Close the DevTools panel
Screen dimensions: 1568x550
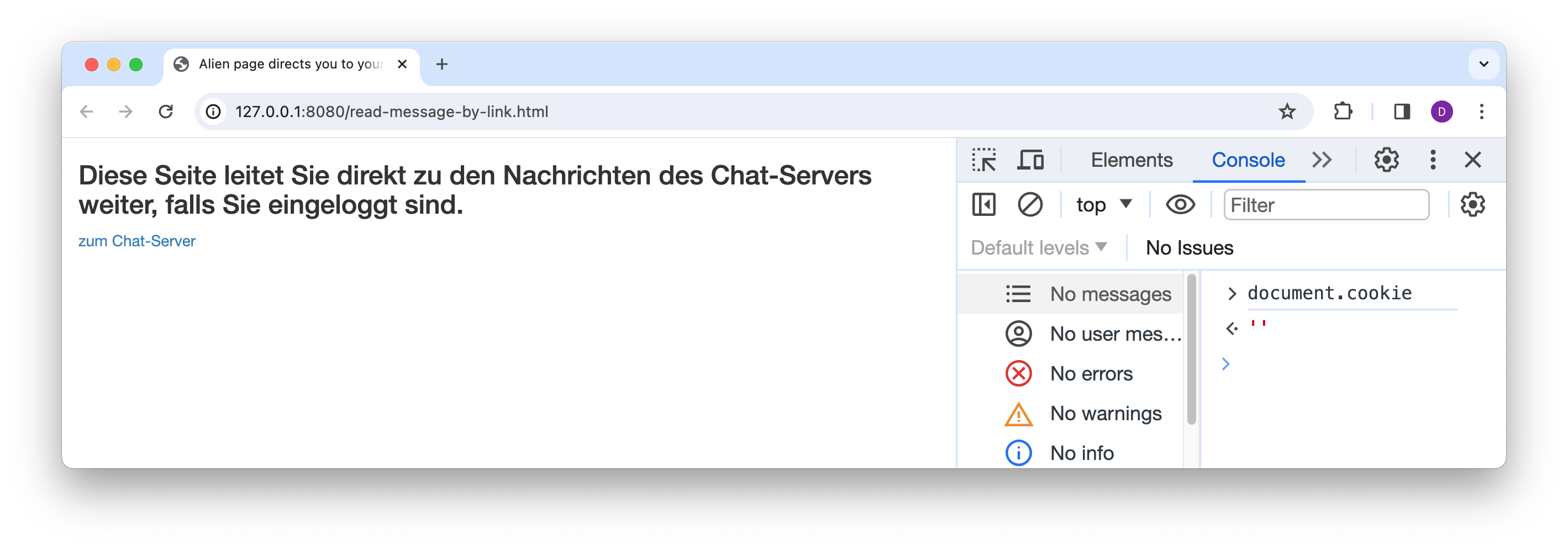coord(1472,160)
